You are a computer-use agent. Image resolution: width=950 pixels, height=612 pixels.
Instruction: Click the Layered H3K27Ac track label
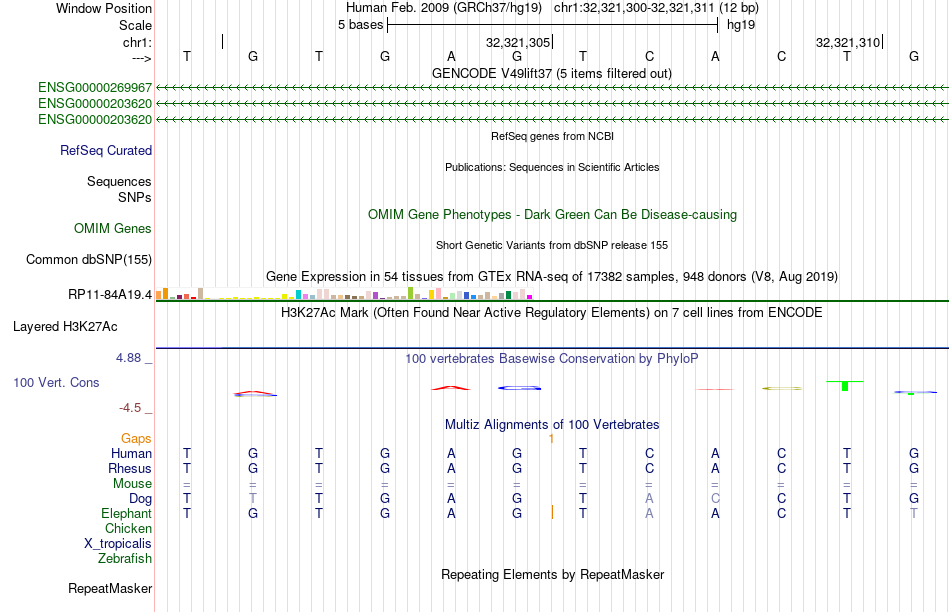[65, 327]
